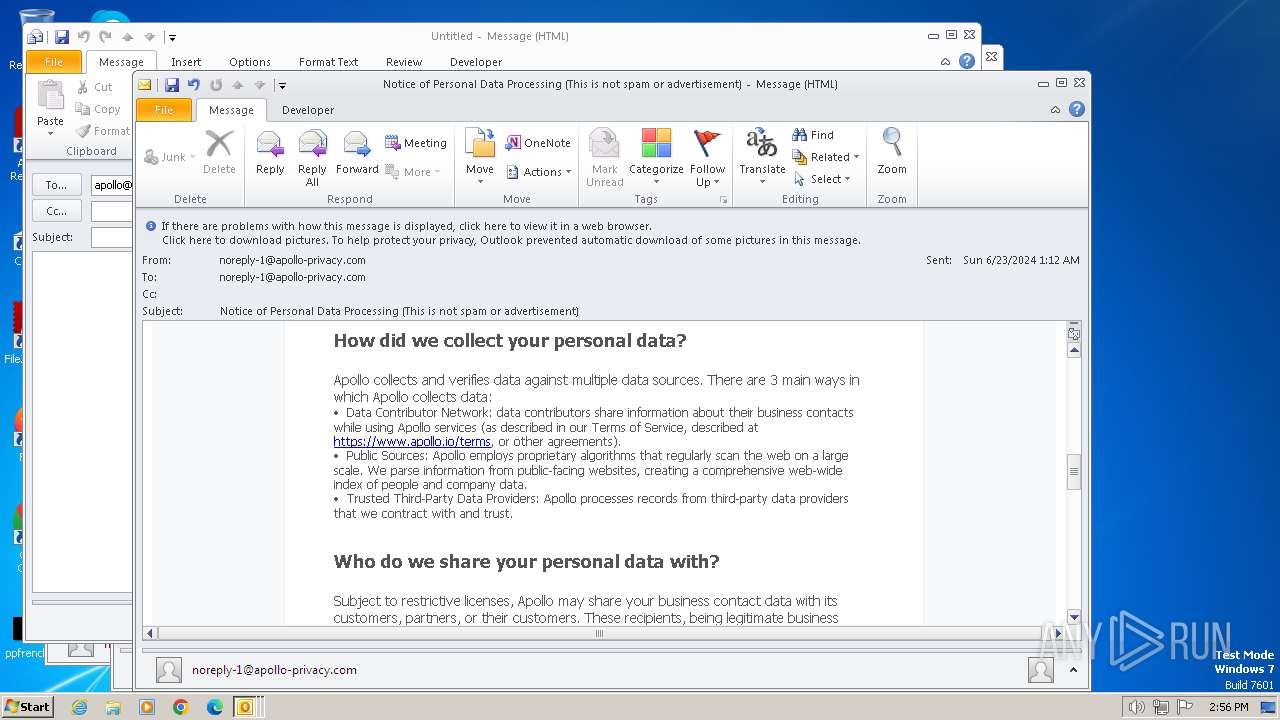
Task: Click the vertical scrollbar thumb of message body
Action: pyautogui.click(x=1074, y=472)
